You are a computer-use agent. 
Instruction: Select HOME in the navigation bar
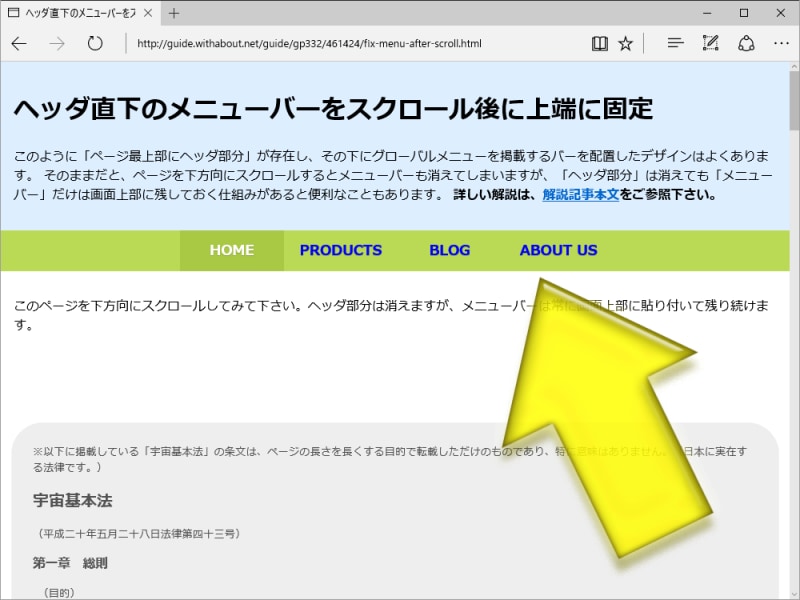tap(231, 250)
